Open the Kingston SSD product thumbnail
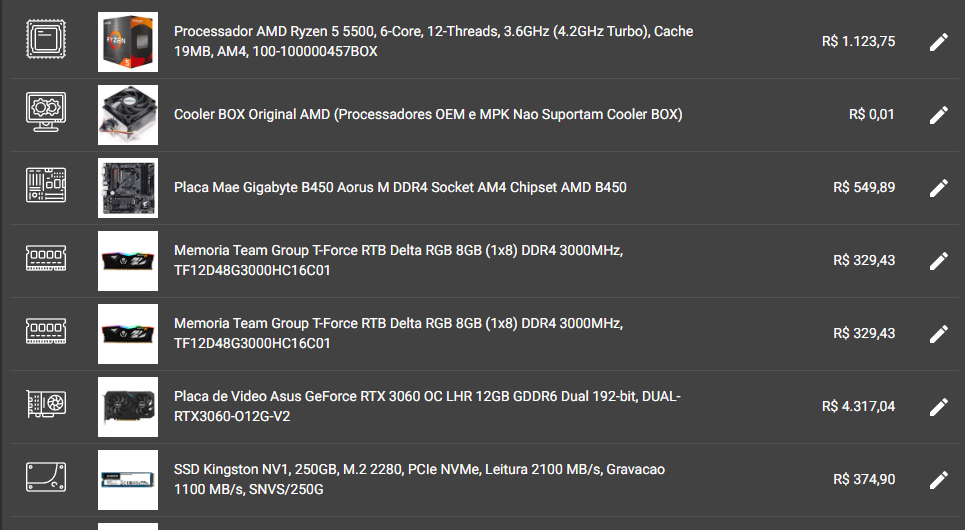Viewport: 965px width, 530px height. click(x=128, y=480)
